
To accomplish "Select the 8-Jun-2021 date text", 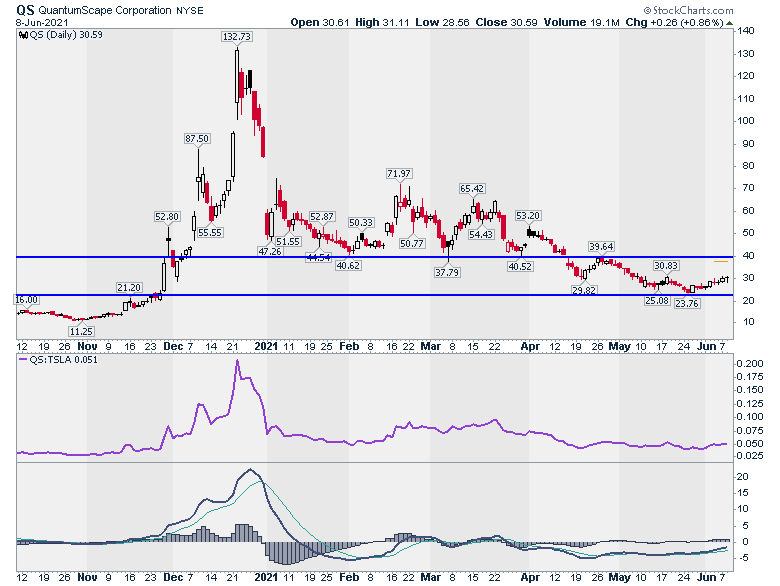I will click(42, 23).
